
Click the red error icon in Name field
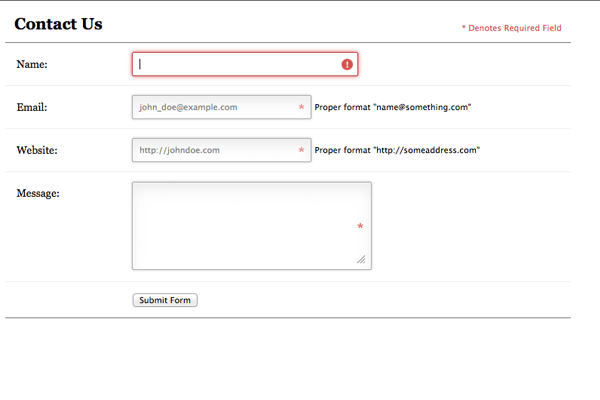coord(347,64)
